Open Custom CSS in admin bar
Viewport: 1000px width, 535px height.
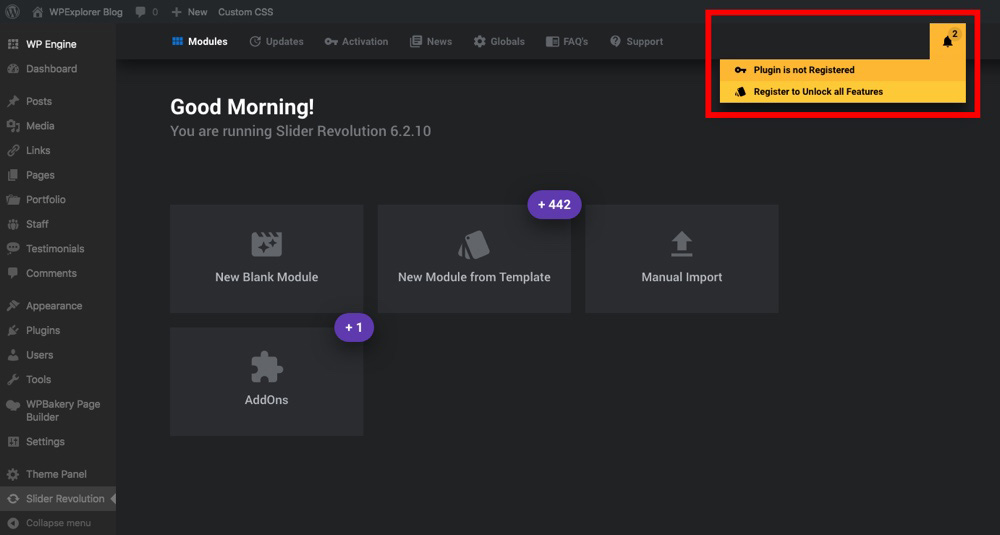coord(246,12)
